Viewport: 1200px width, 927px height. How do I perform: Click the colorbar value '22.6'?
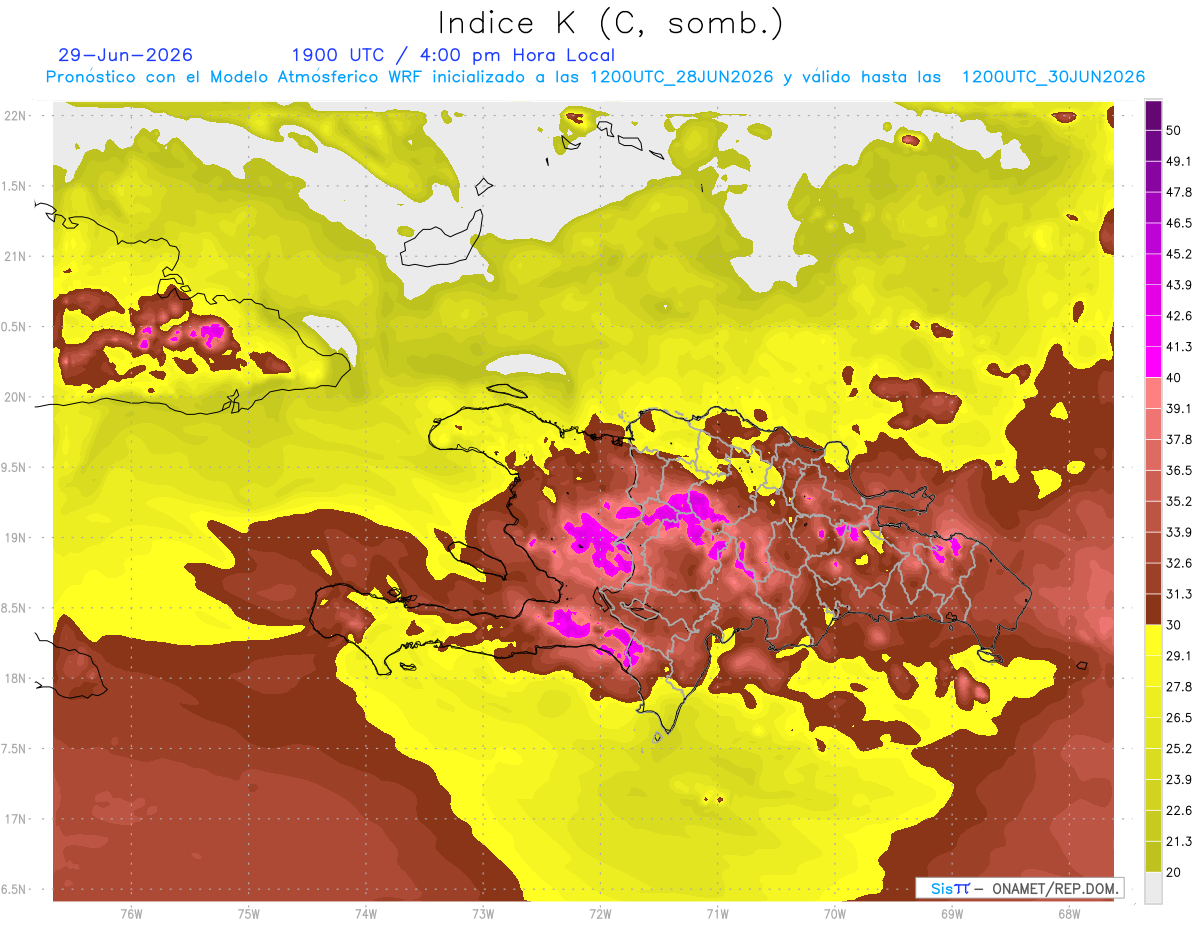point(1179,811)
